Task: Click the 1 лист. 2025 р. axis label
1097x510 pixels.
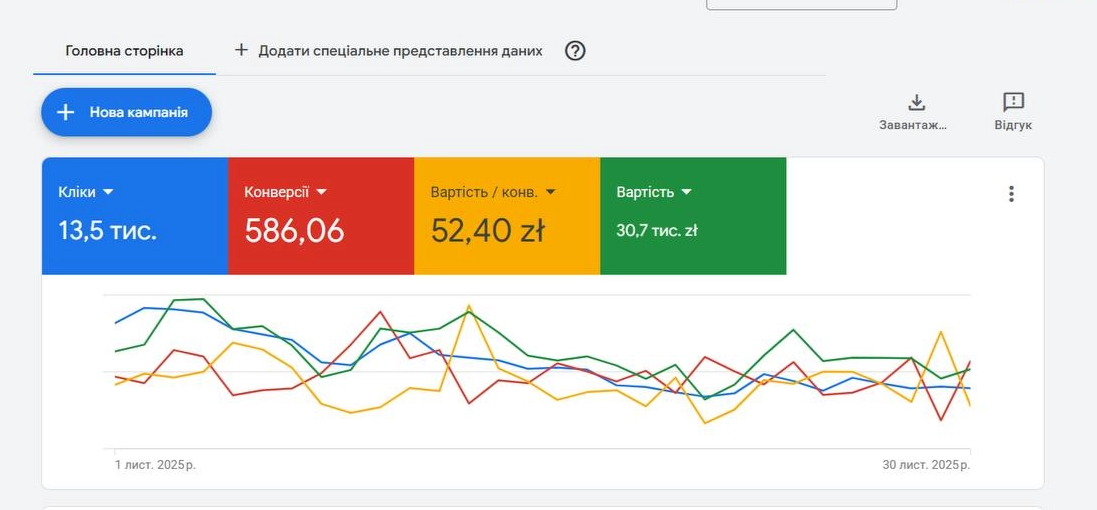Action: pos(155,465)
